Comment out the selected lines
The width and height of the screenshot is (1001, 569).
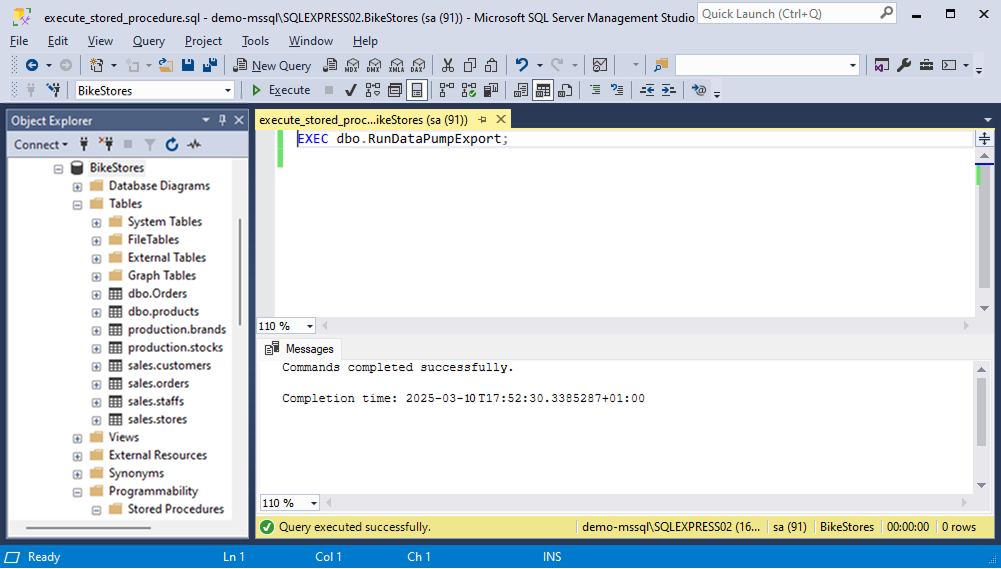(x=595, y=90)
